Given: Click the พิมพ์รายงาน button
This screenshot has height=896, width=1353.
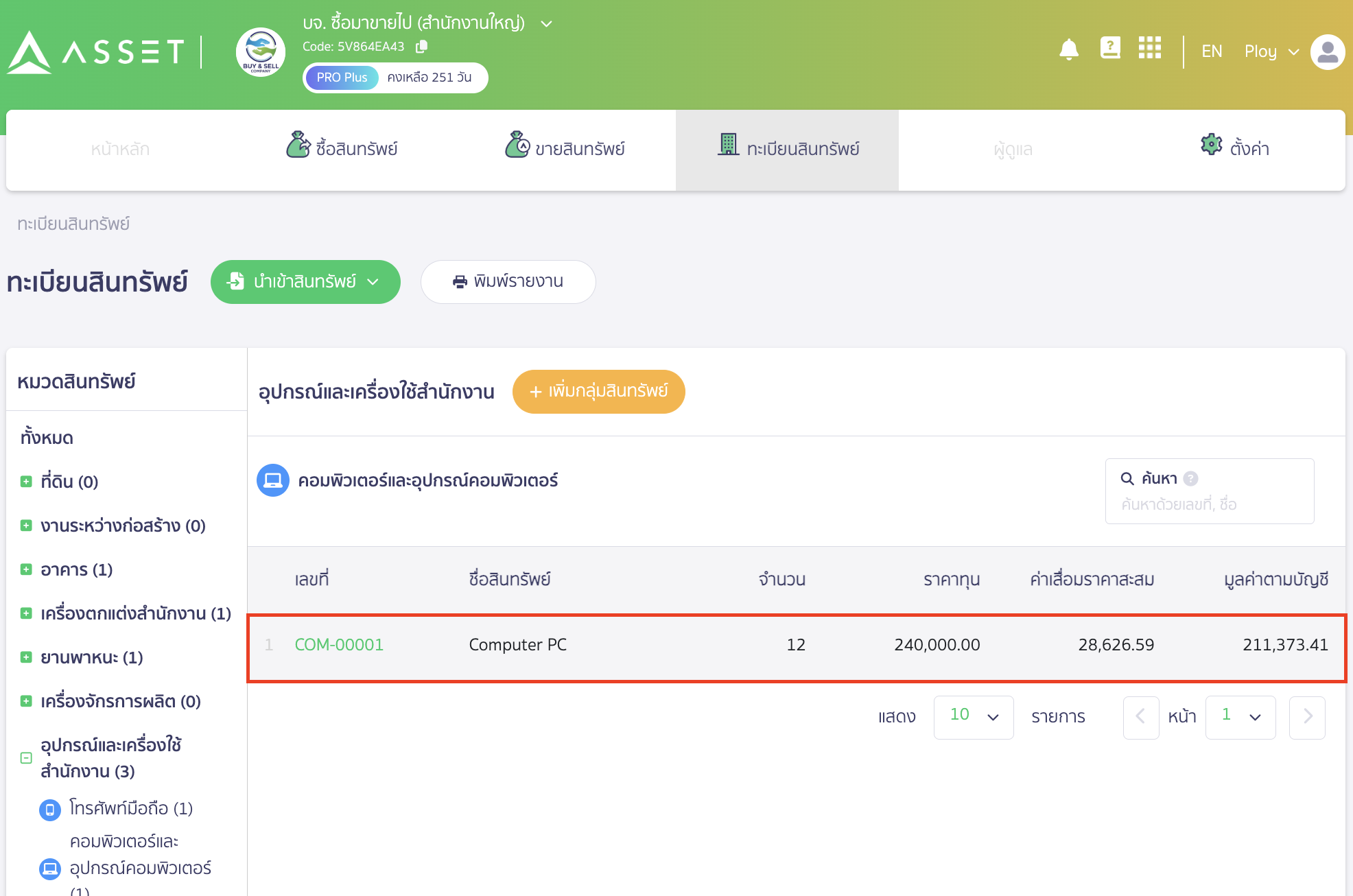Looking at the screenshot, I should 508,282.
